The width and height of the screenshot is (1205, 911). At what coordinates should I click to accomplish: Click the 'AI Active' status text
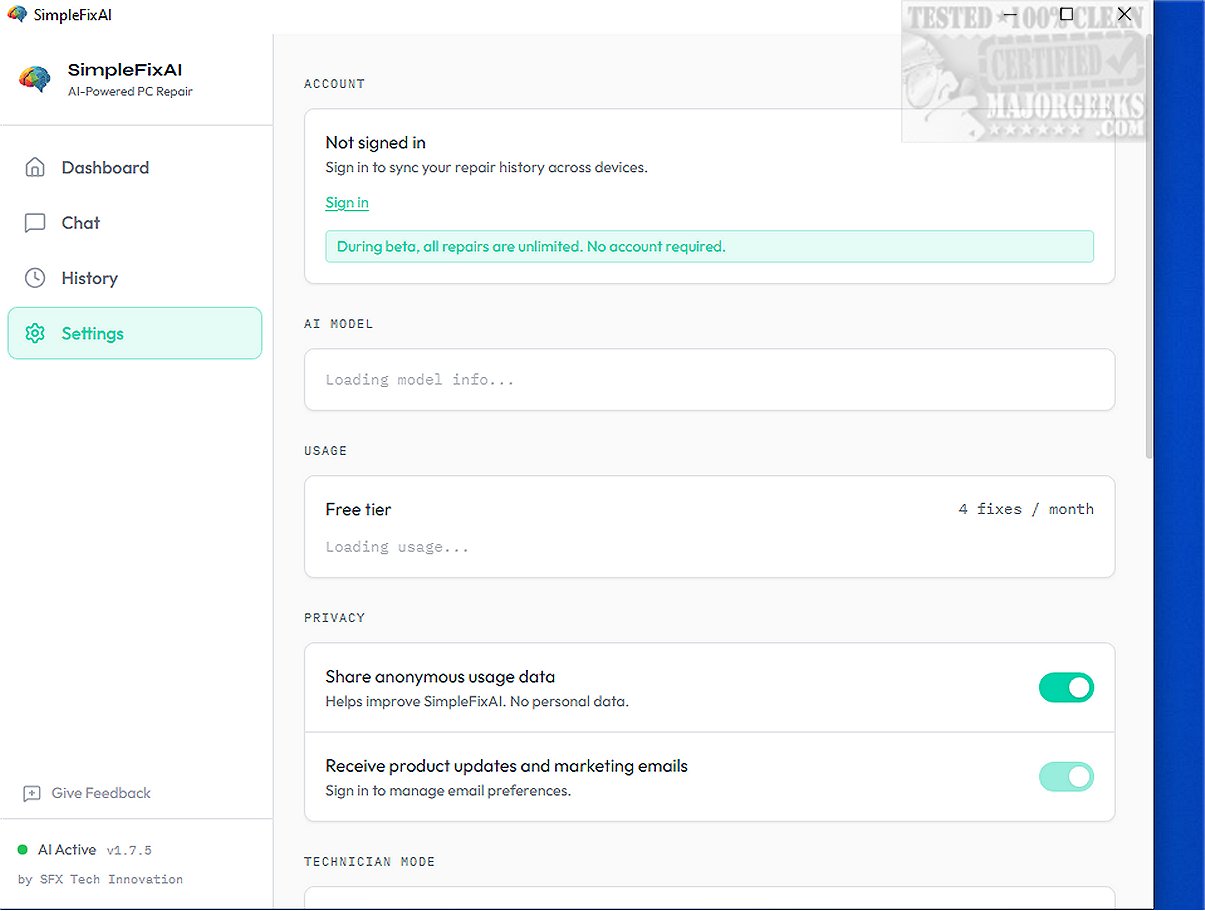click(x=67, y=850)
